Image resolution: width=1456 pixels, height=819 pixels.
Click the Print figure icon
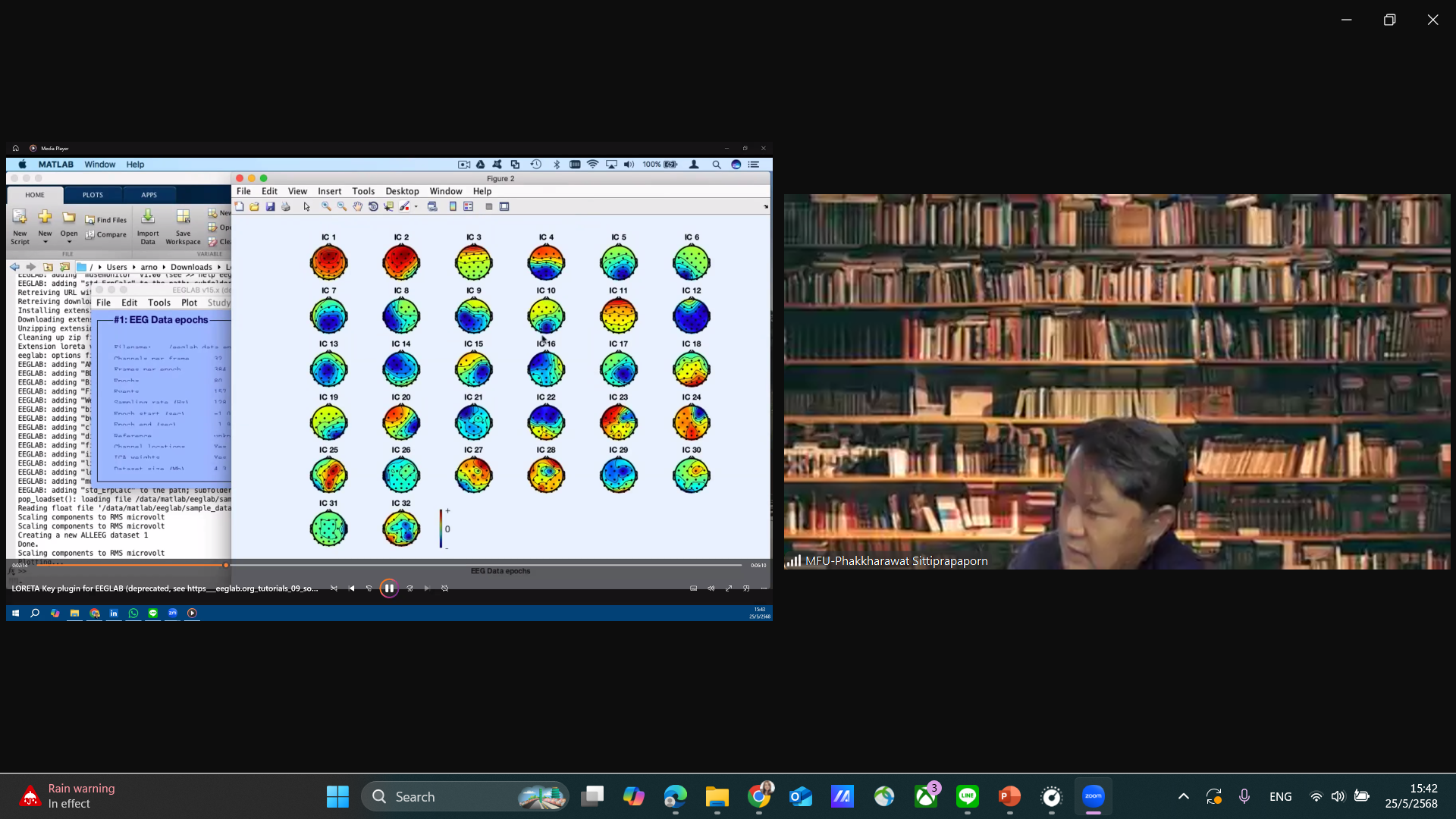286,206
